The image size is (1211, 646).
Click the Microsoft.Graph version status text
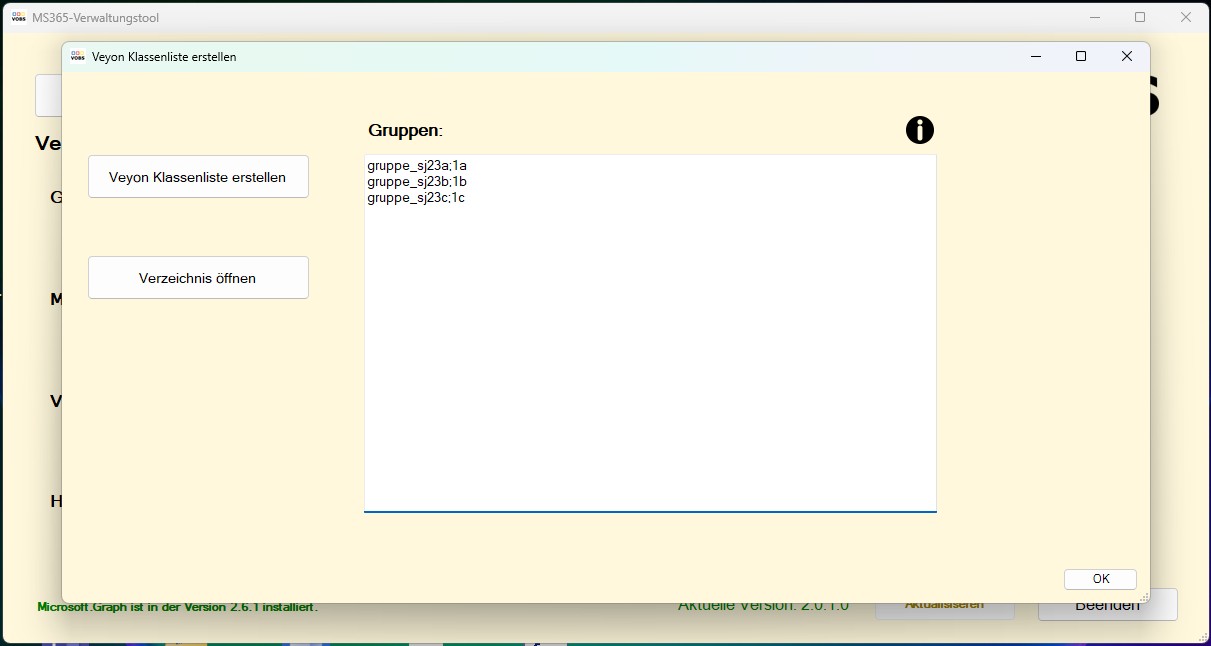pyautogui.click(x=176, y=606)
